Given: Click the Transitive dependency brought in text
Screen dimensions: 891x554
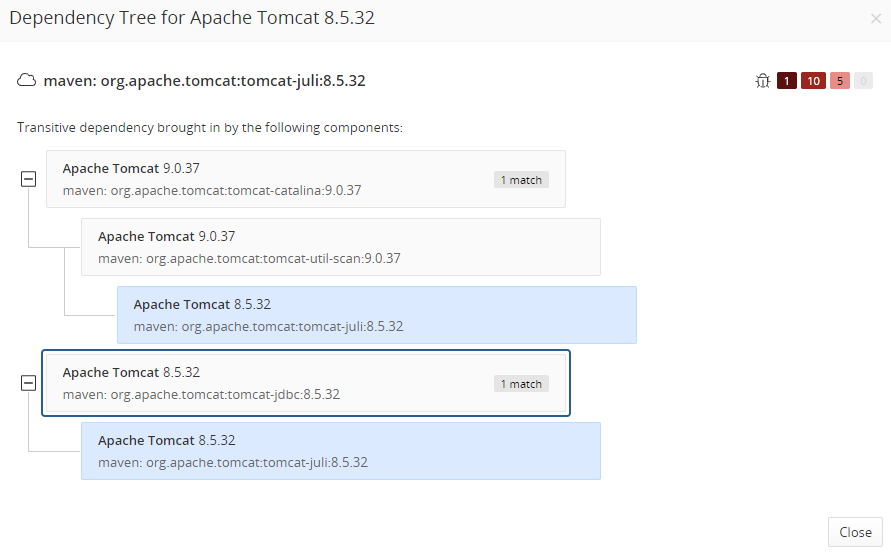Looking at the screenshot, I should 210,127.
